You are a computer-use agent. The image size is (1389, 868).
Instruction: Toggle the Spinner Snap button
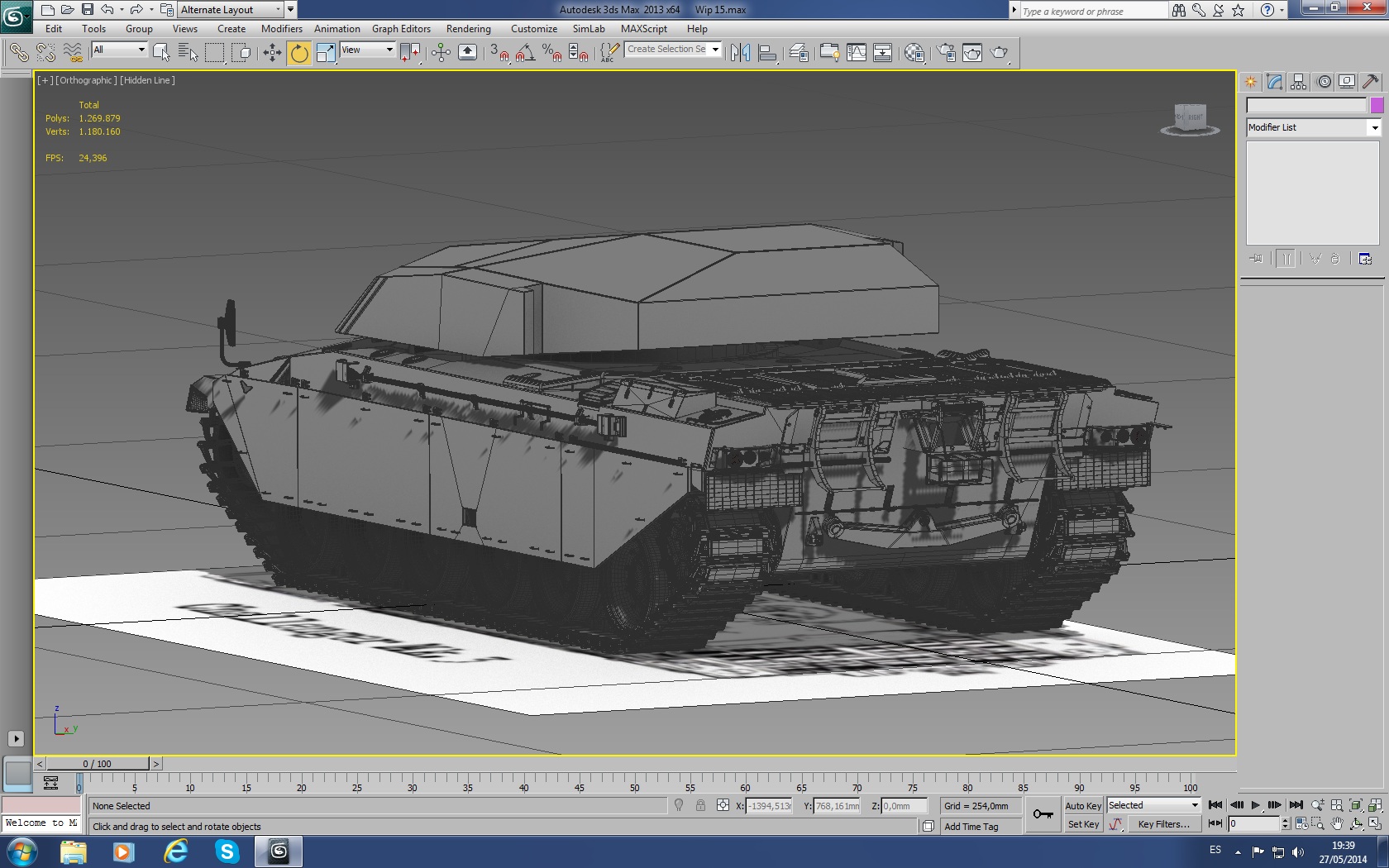(579, 53)
